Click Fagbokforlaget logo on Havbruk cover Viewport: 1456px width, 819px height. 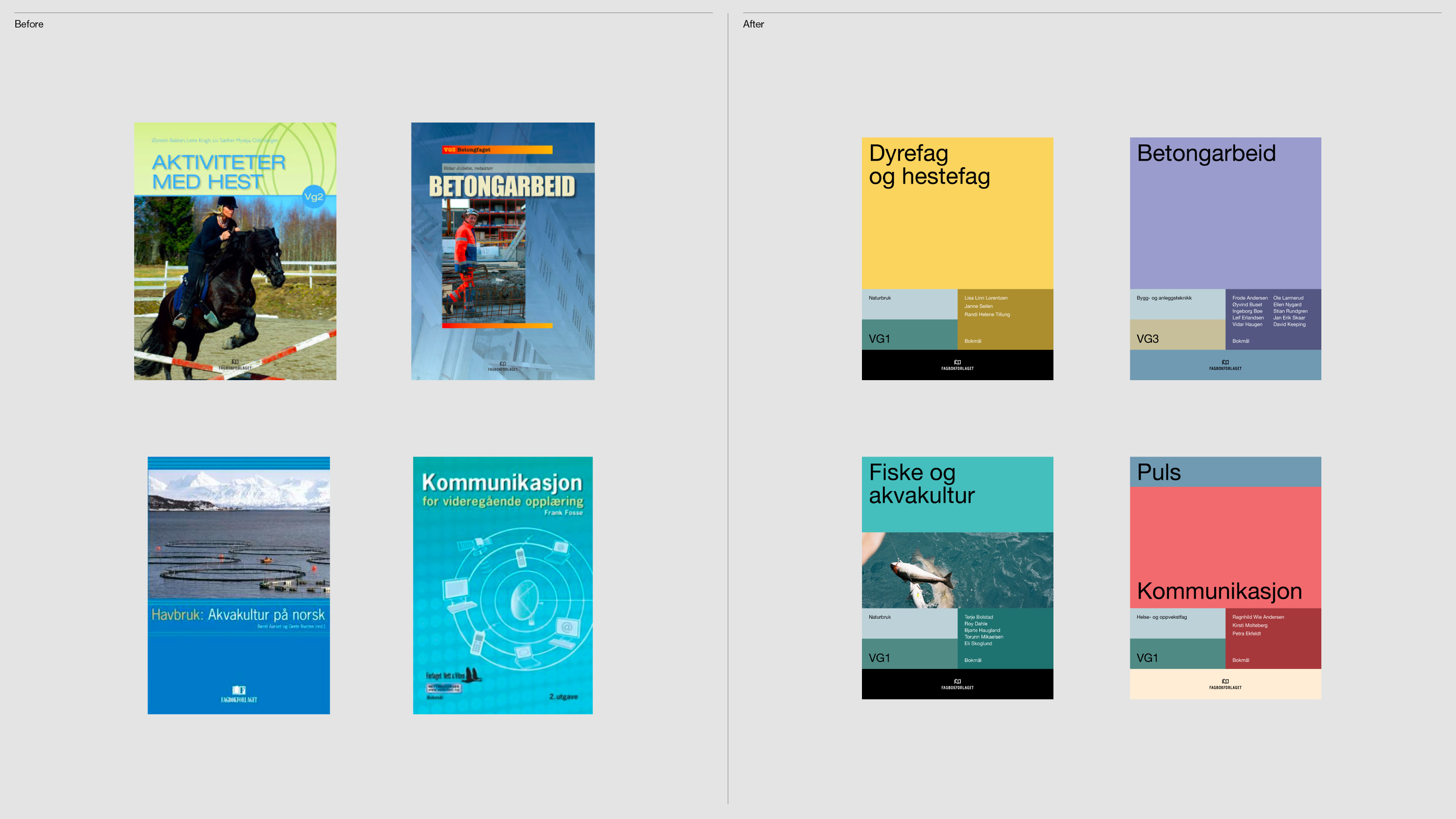(x=239, y=694)
